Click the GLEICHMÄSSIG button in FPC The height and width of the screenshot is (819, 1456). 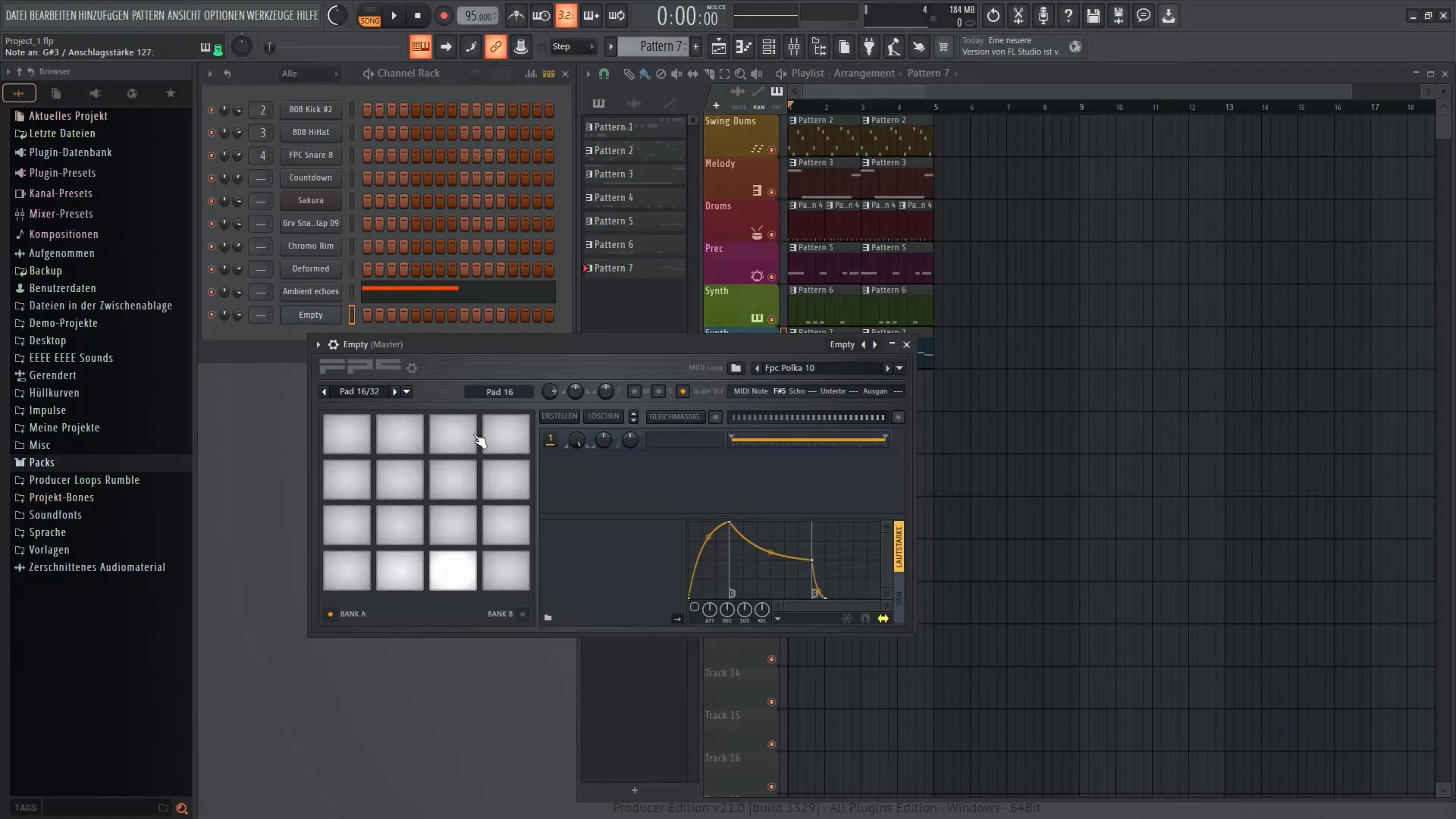coord(675,417)
